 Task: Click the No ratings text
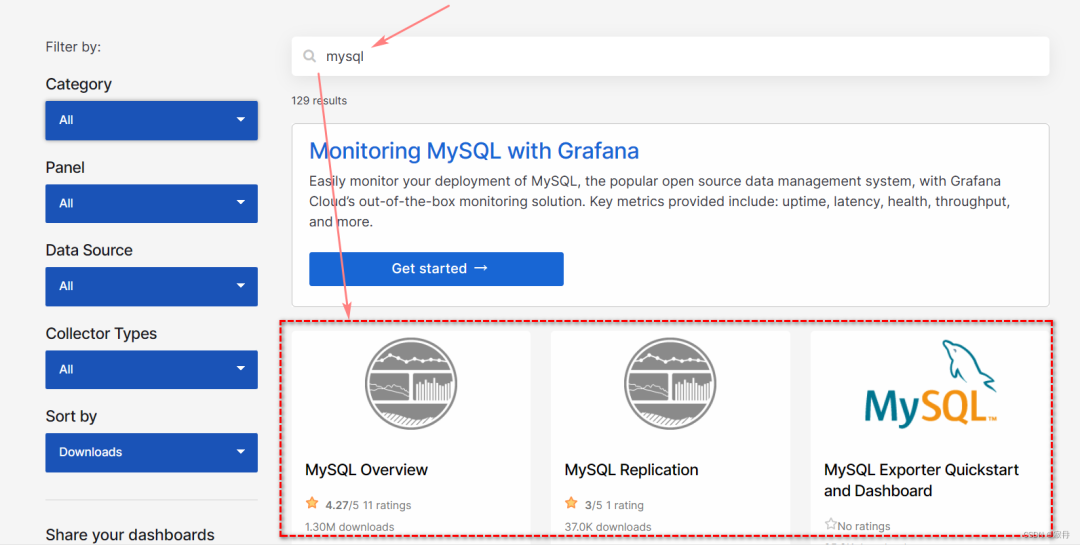point(864,526)
